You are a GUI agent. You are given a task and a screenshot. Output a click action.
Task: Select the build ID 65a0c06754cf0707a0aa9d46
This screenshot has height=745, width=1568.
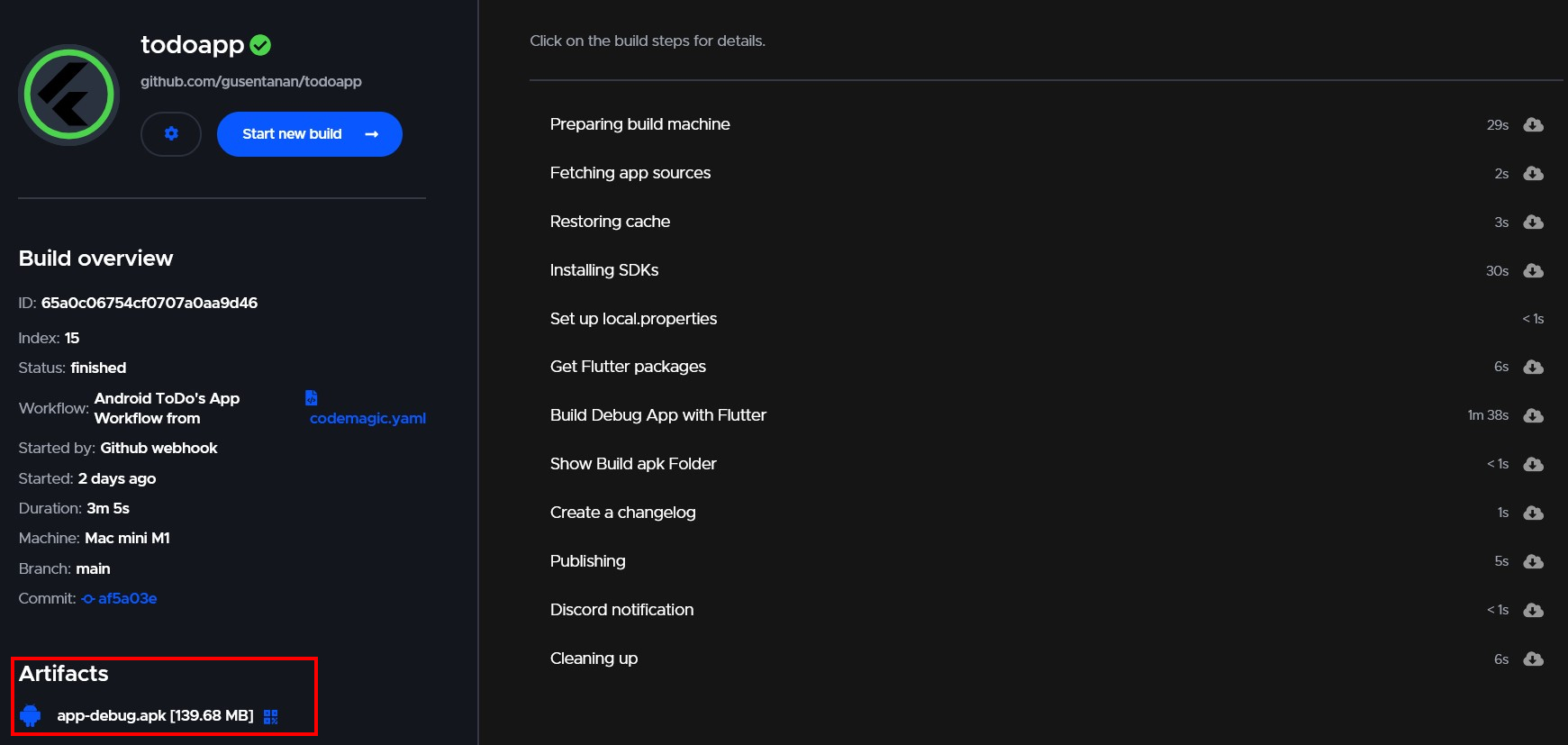click(150, 303)
